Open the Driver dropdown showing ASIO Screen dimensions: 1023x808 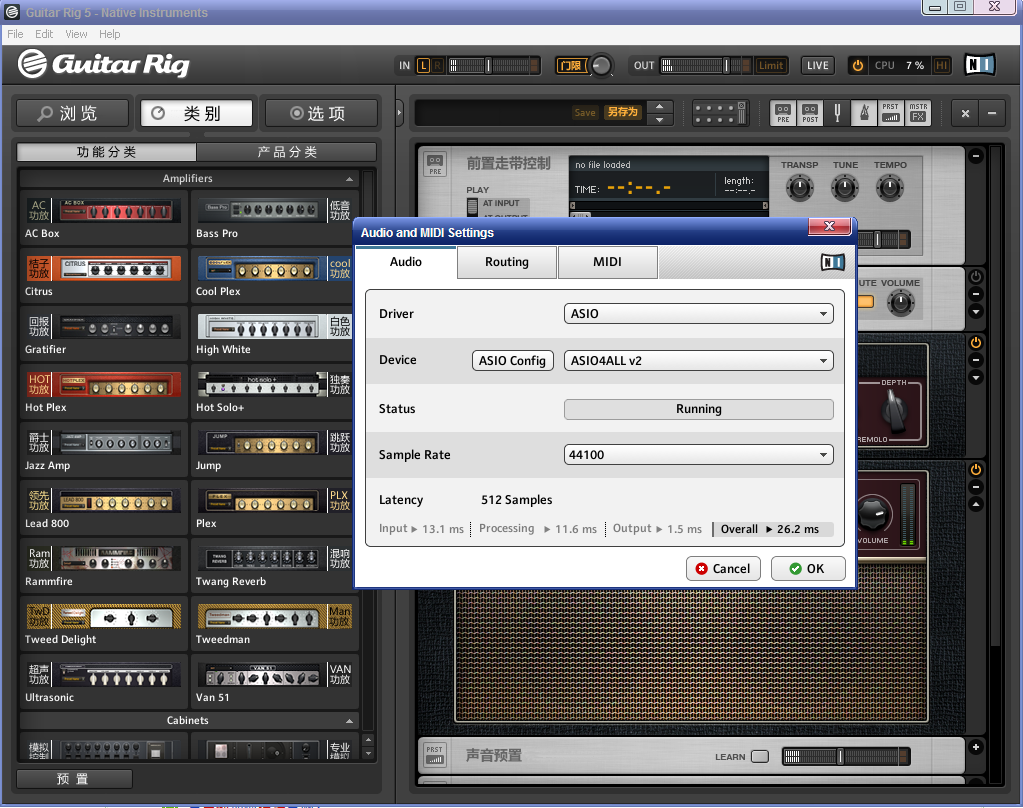tap(697, 313)
